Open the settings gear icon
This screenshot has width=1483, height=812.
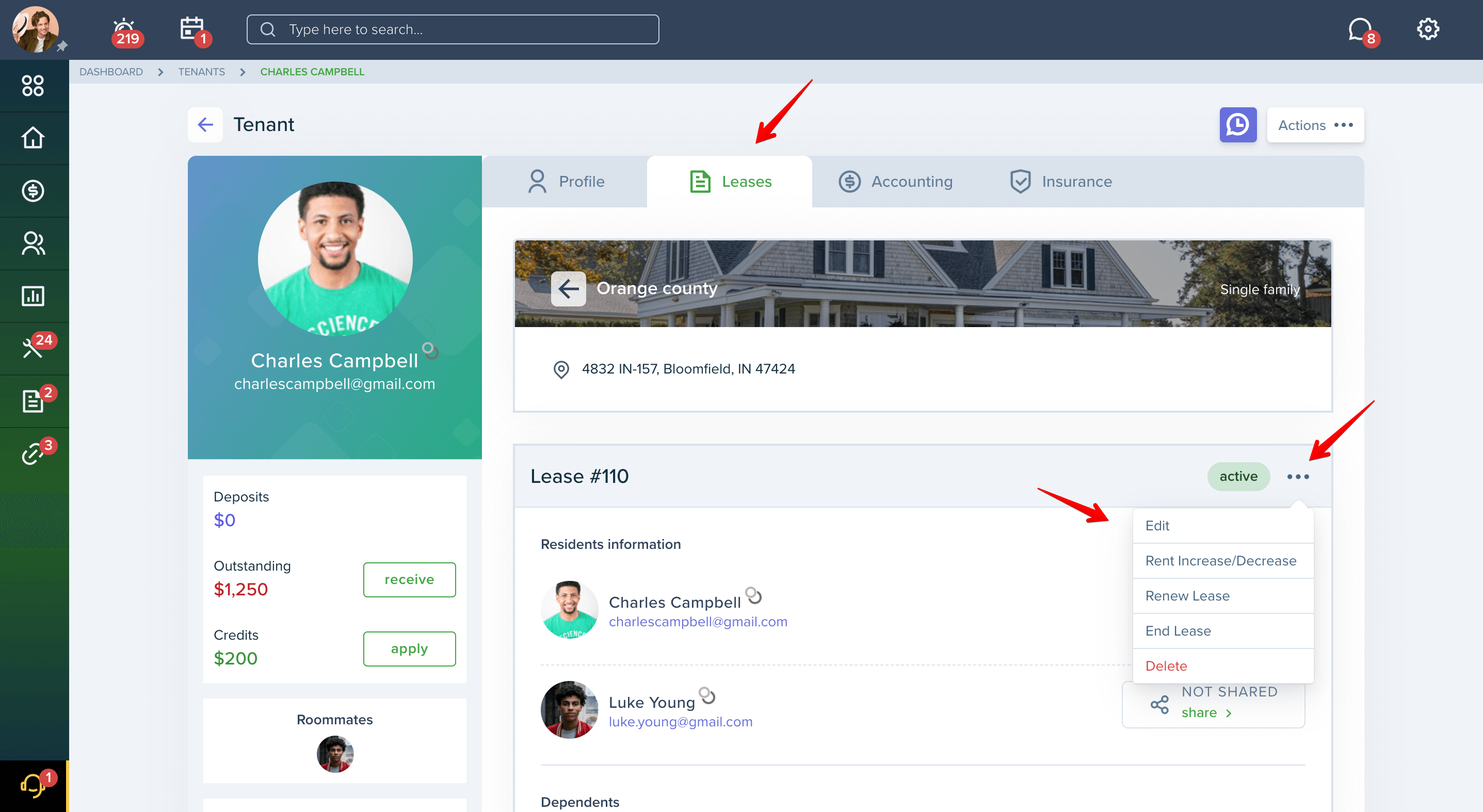point(1428,29)
